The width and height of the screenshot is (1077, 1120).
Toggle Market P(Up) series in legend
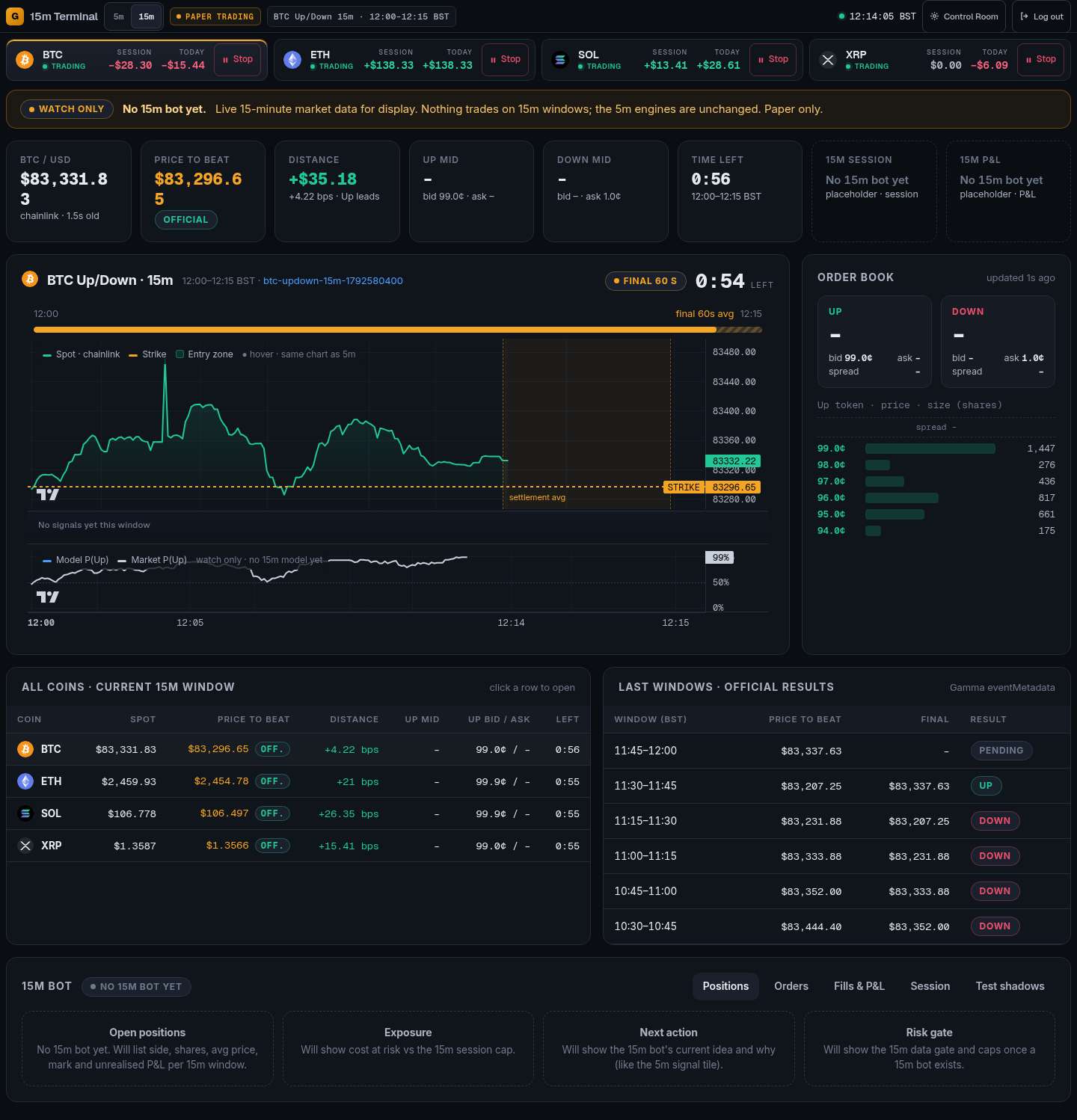[153, 560]
